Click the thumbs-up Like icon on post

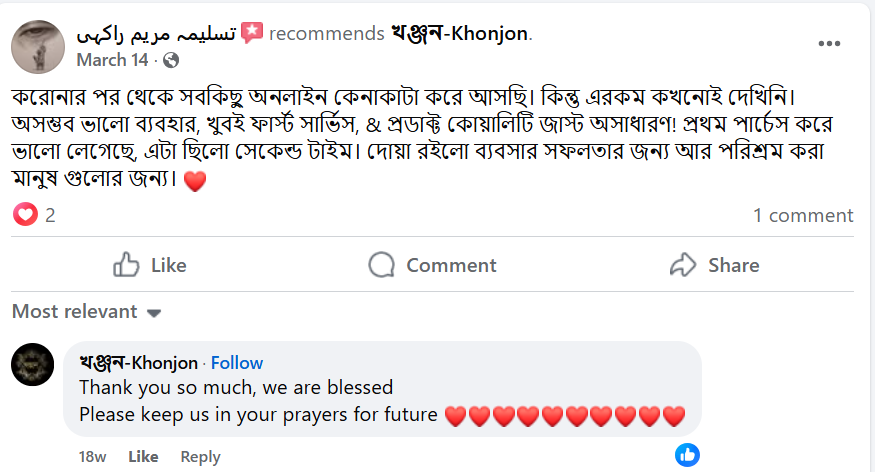click(126, 265)
